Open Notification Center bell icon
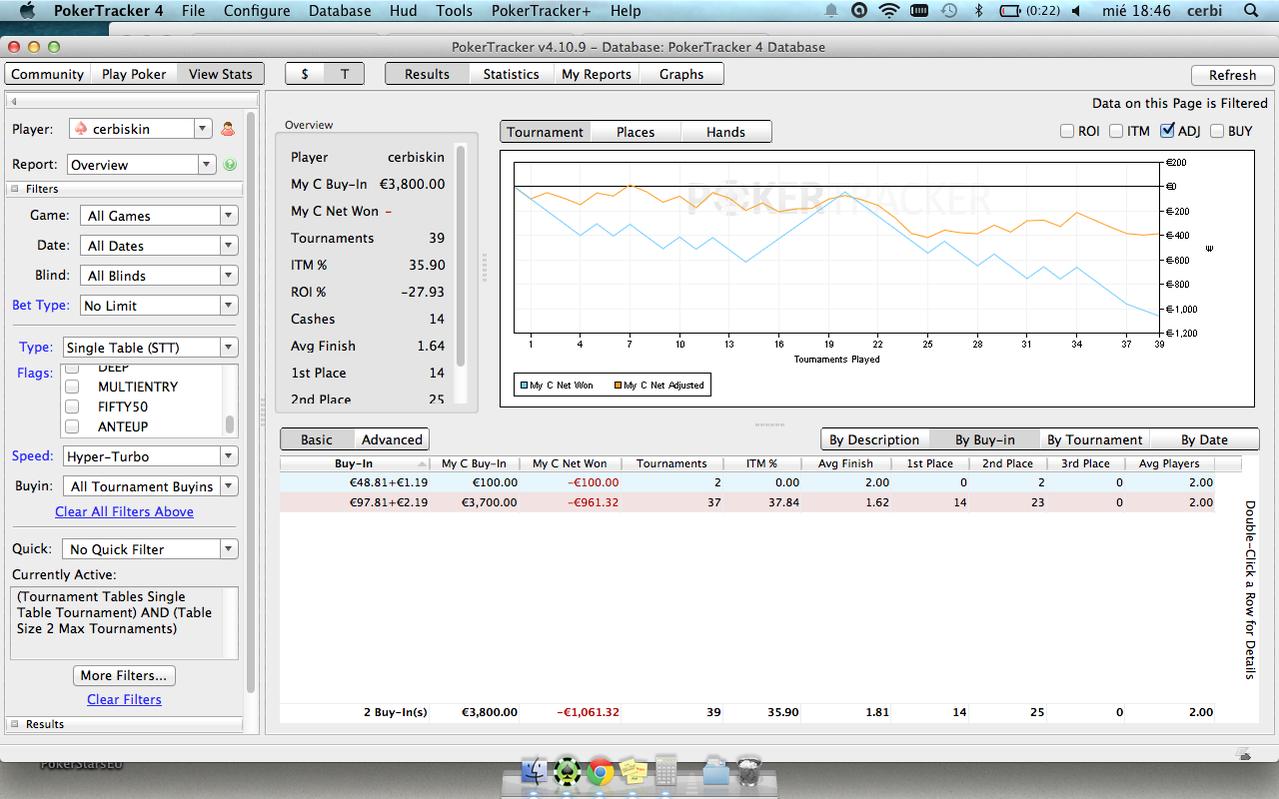Screen dimensions: 1279x799 coord(831,11)
